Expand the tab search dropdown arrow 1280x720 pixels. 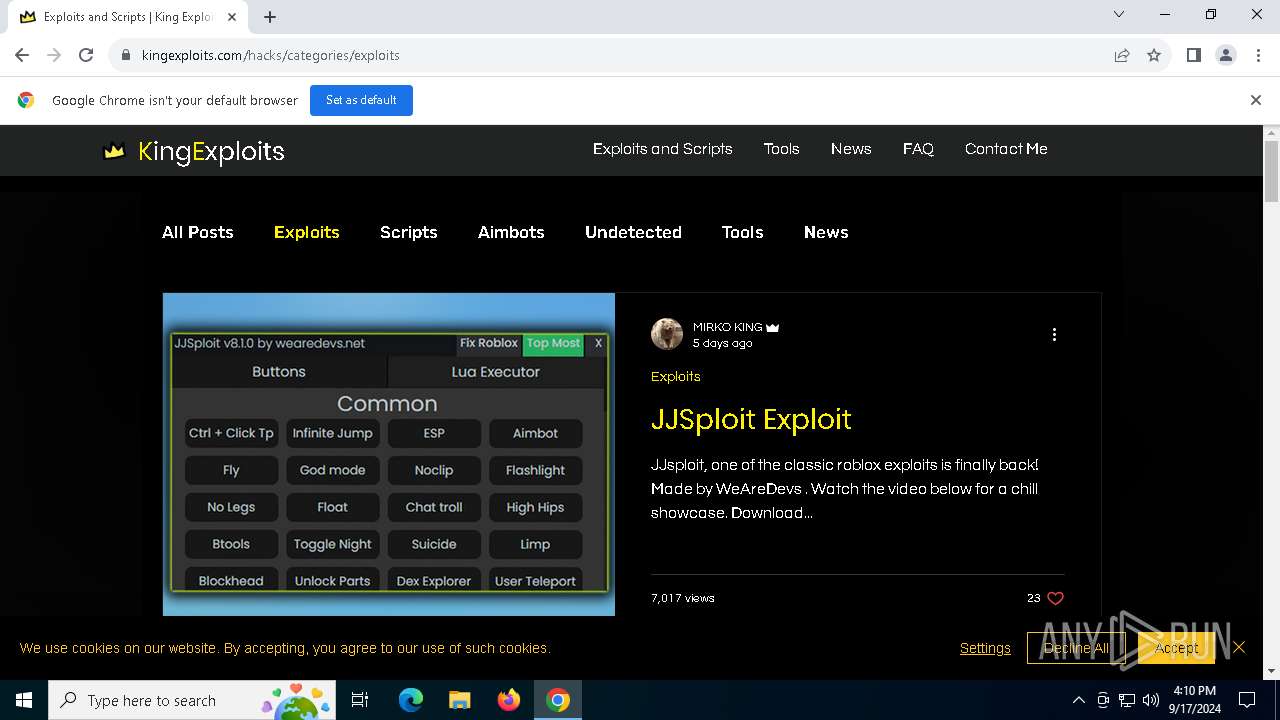coord(1119,14)
